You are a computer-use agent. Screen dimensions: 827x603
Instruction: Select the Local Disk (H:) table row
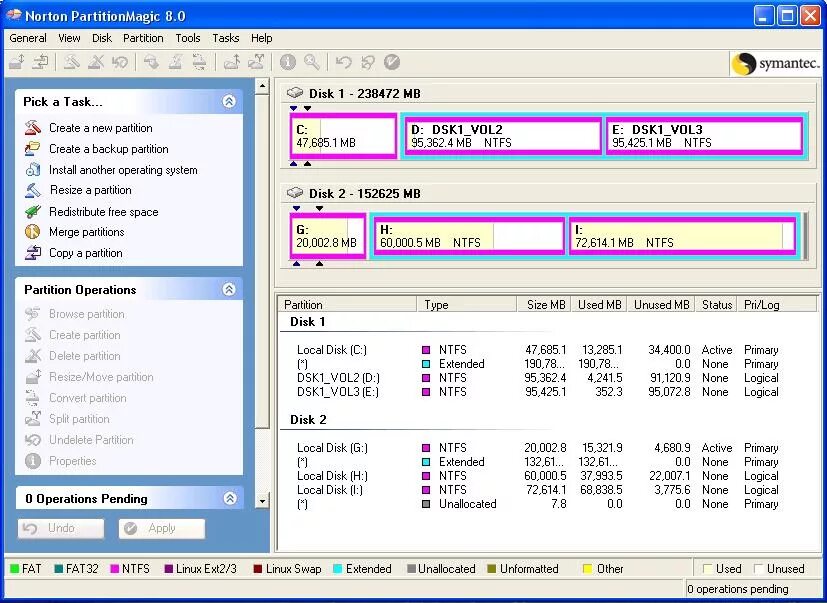[x=538, y=476]
